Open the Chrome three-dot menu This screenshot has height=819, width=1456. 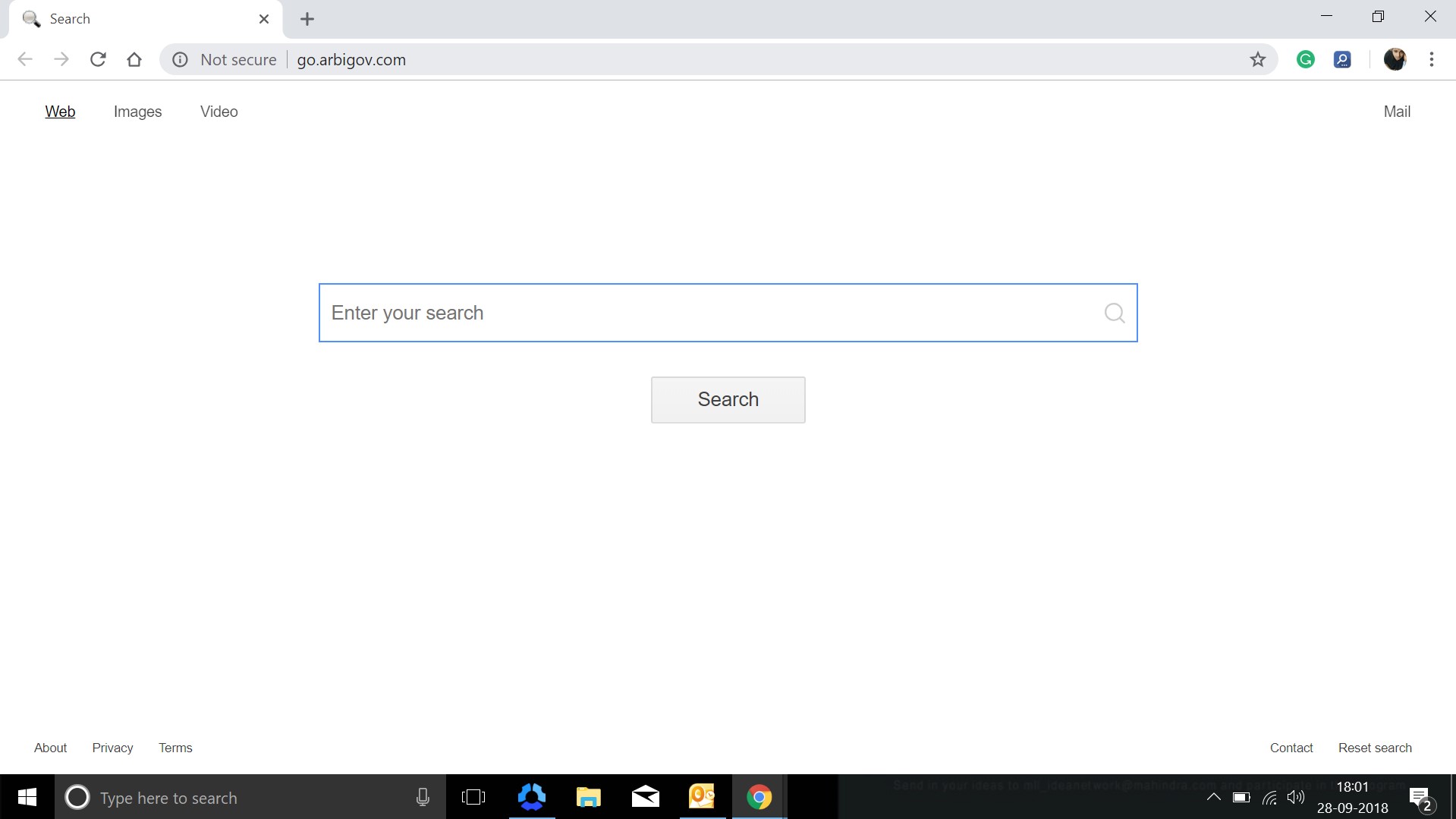[x=1432, y=59]
